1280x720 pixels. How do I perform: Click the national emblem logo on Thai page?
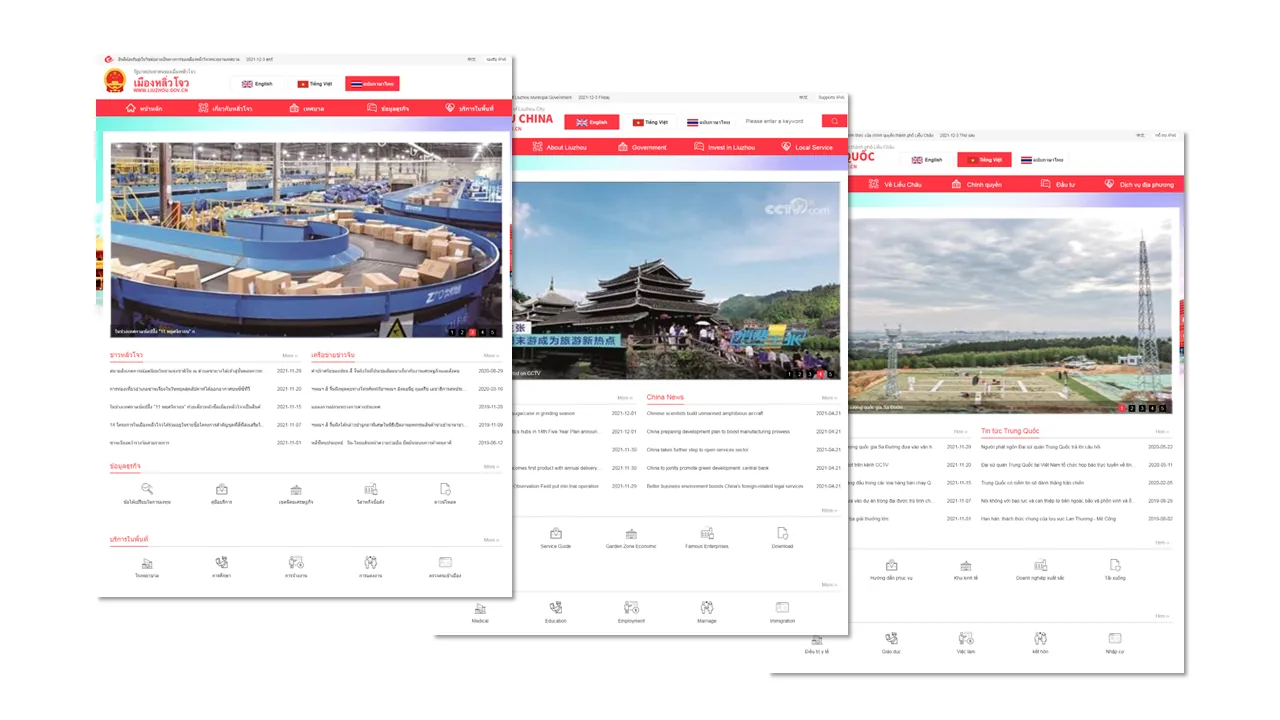click(x=114, y=81)
